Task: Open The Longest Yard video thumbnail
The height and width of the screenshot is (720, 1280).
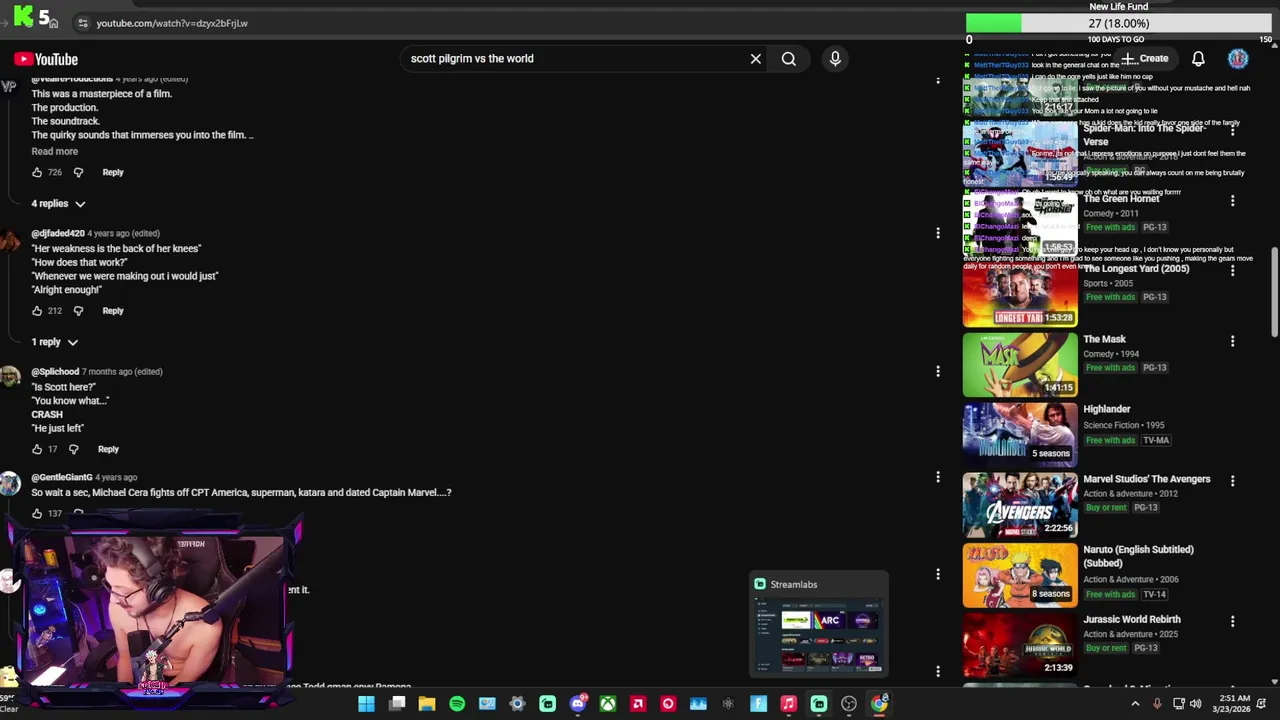Action: (1020, 295)
